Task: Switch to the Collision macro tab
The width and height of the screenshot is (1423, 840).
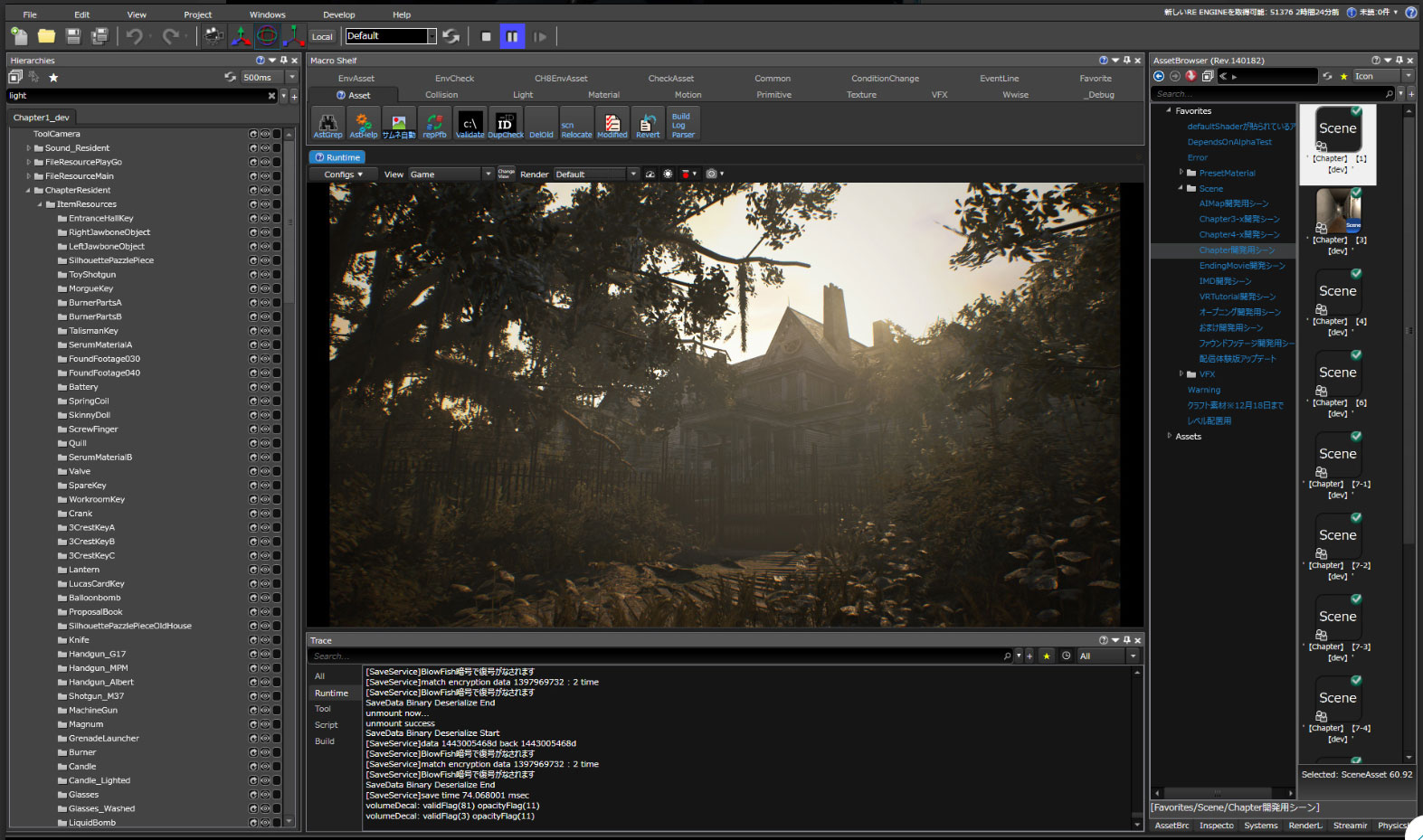Action: pos(441,95)
